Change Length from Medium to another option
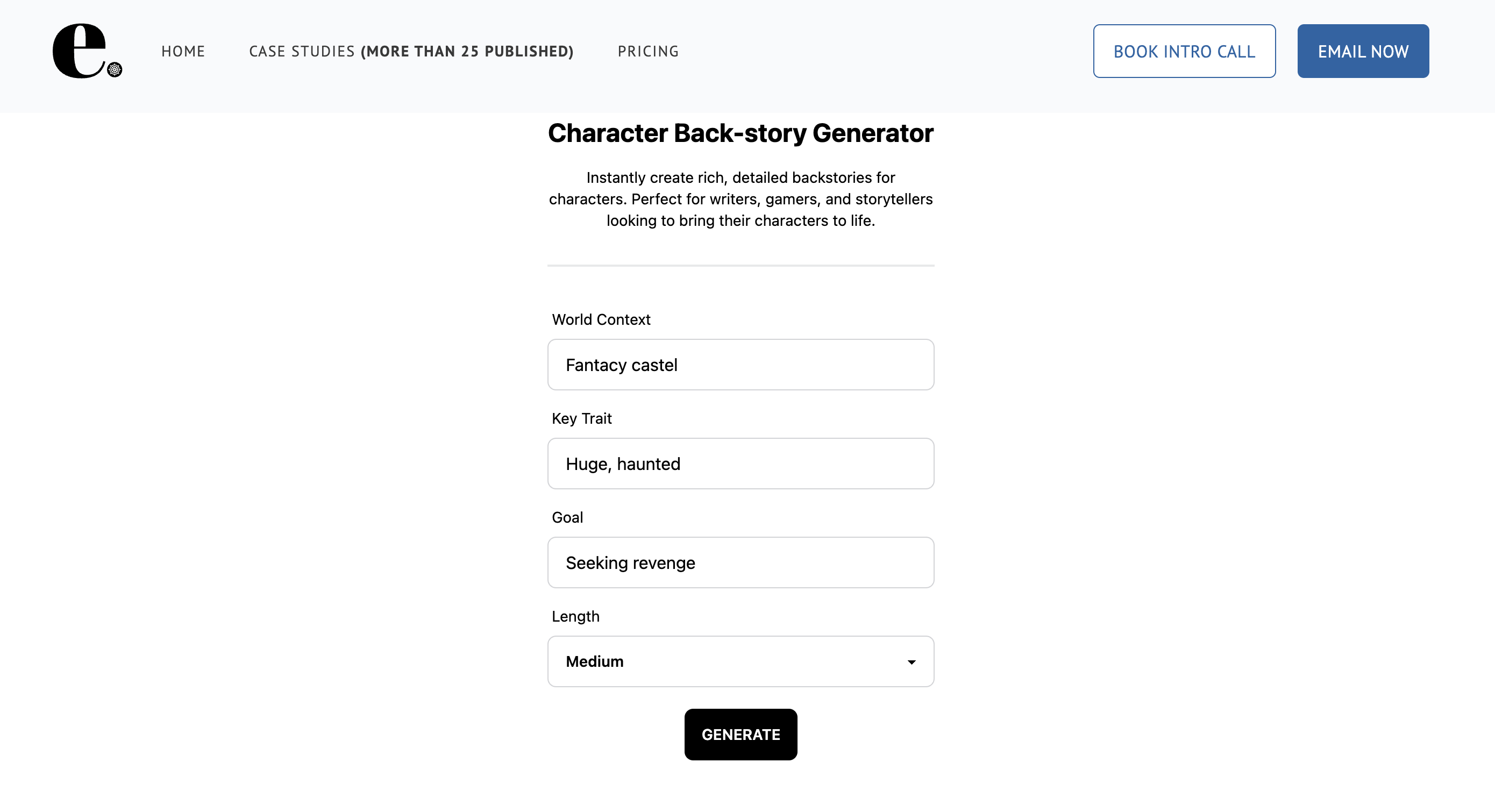The height and width of the screenshot is (812, 1495). pyautogui.click(x=741, y=661)
